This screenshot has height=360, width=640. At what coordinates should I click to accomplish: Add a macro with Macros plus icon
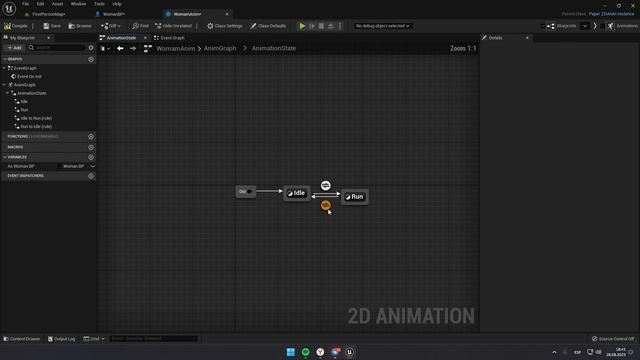91,147
